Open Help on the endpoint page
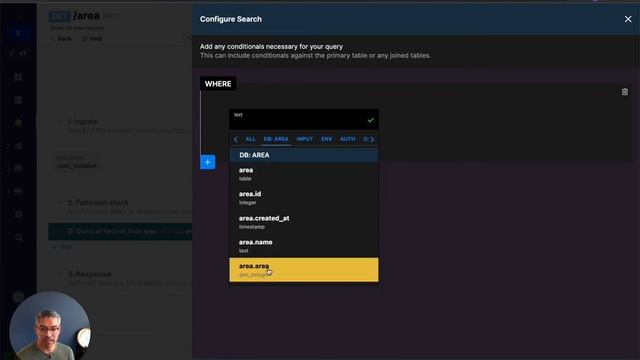This screenshot has height=360, width=640. pos(91,39)
